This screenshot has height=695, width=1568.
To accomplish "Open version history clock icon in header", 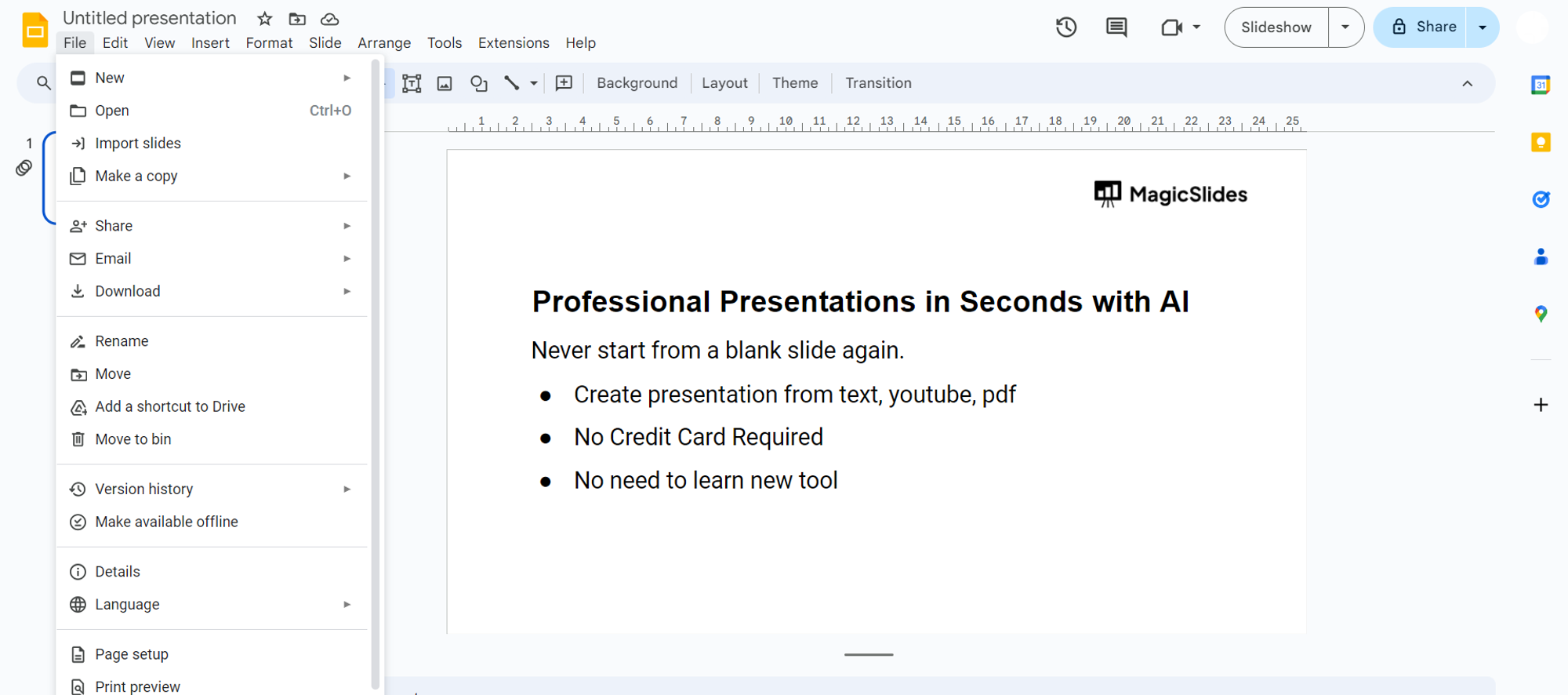I will 1065,27.
